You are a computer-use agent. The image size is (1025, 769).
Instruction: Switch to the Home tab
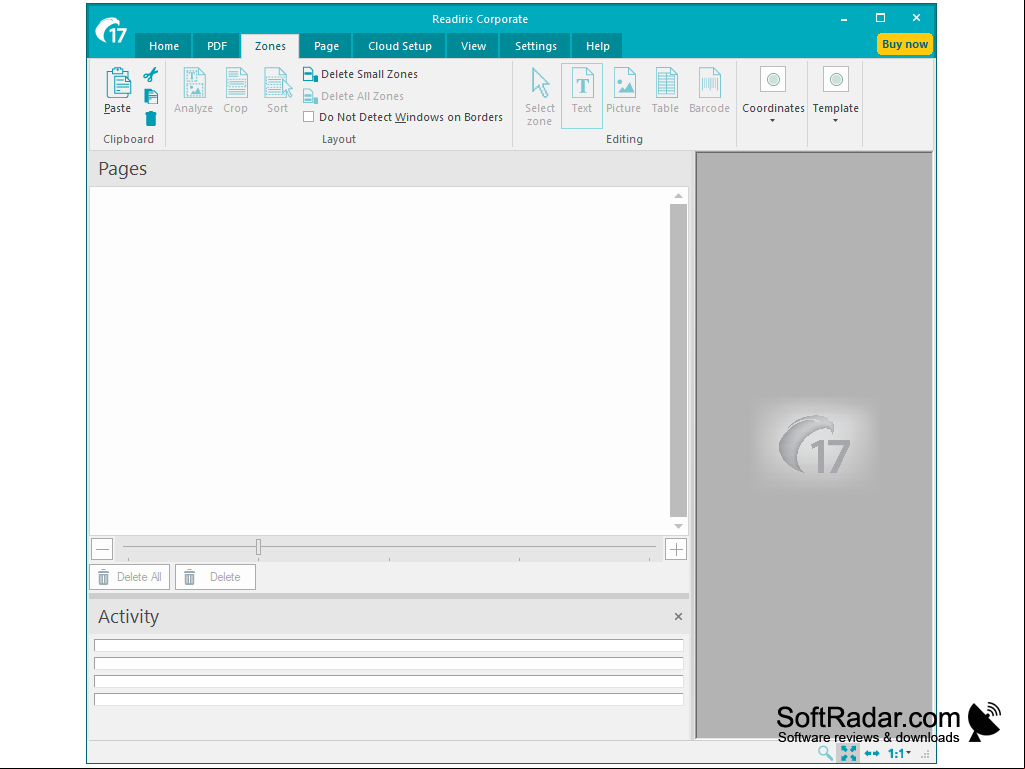pos(164,46)
